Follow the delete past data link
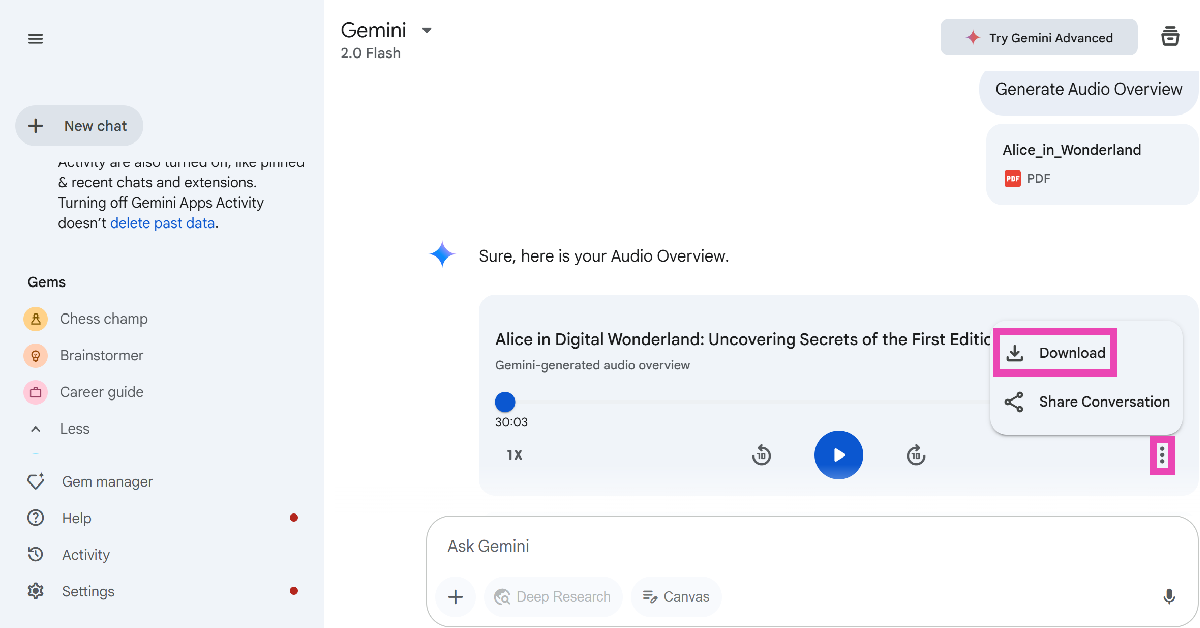The width and height of the screenshot is (1200, 628). click(x=162, y=223)
